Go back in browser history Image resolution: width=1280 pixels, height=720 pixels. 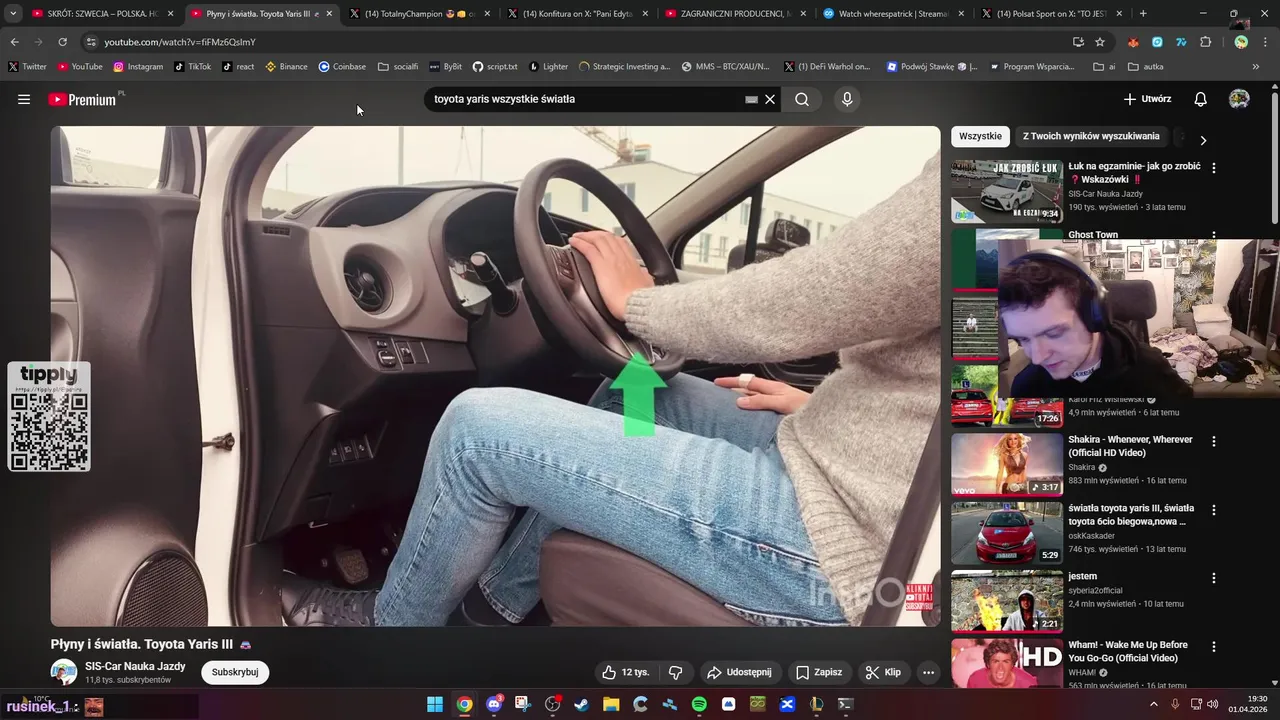14,42
